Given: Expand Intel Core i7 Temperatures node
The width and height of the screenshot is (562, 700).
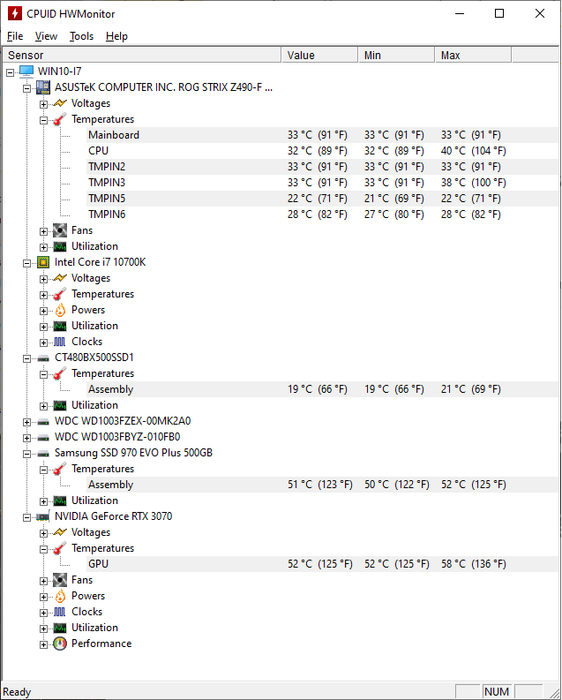Looking at the screenshot, I should click(43, 295).
